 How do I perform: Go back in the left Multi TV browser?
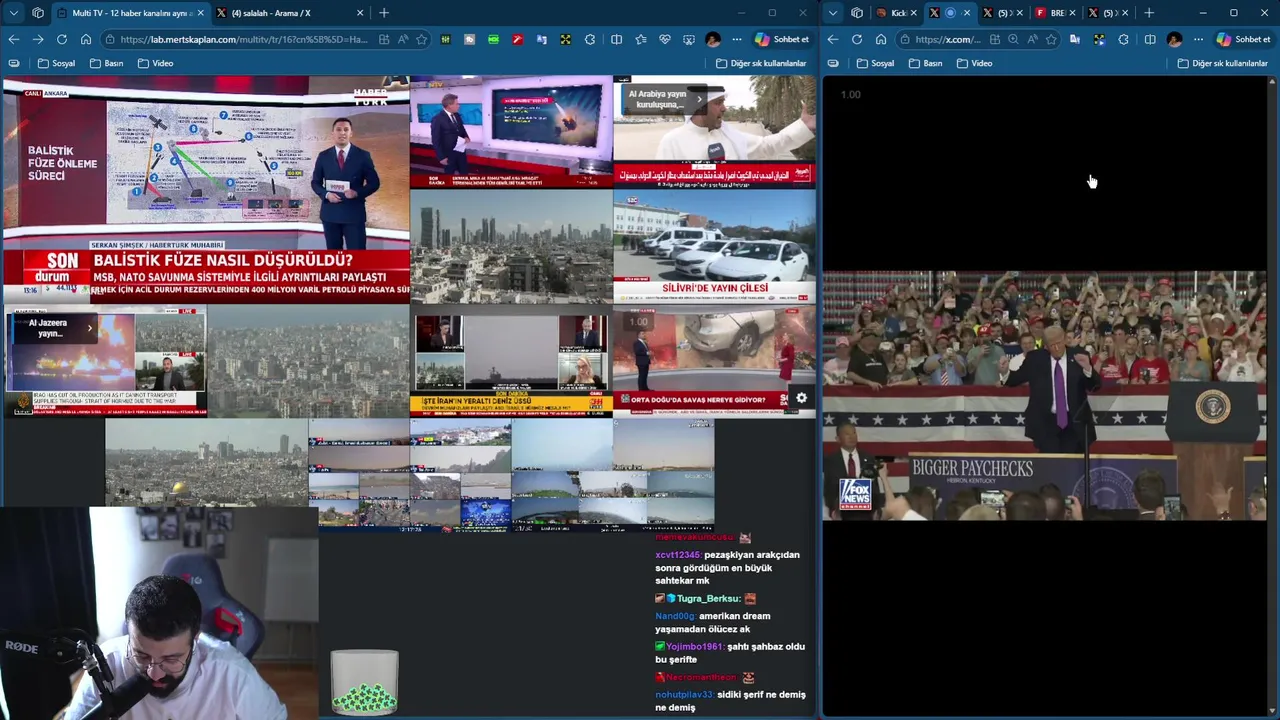click(x=13, y=39)
